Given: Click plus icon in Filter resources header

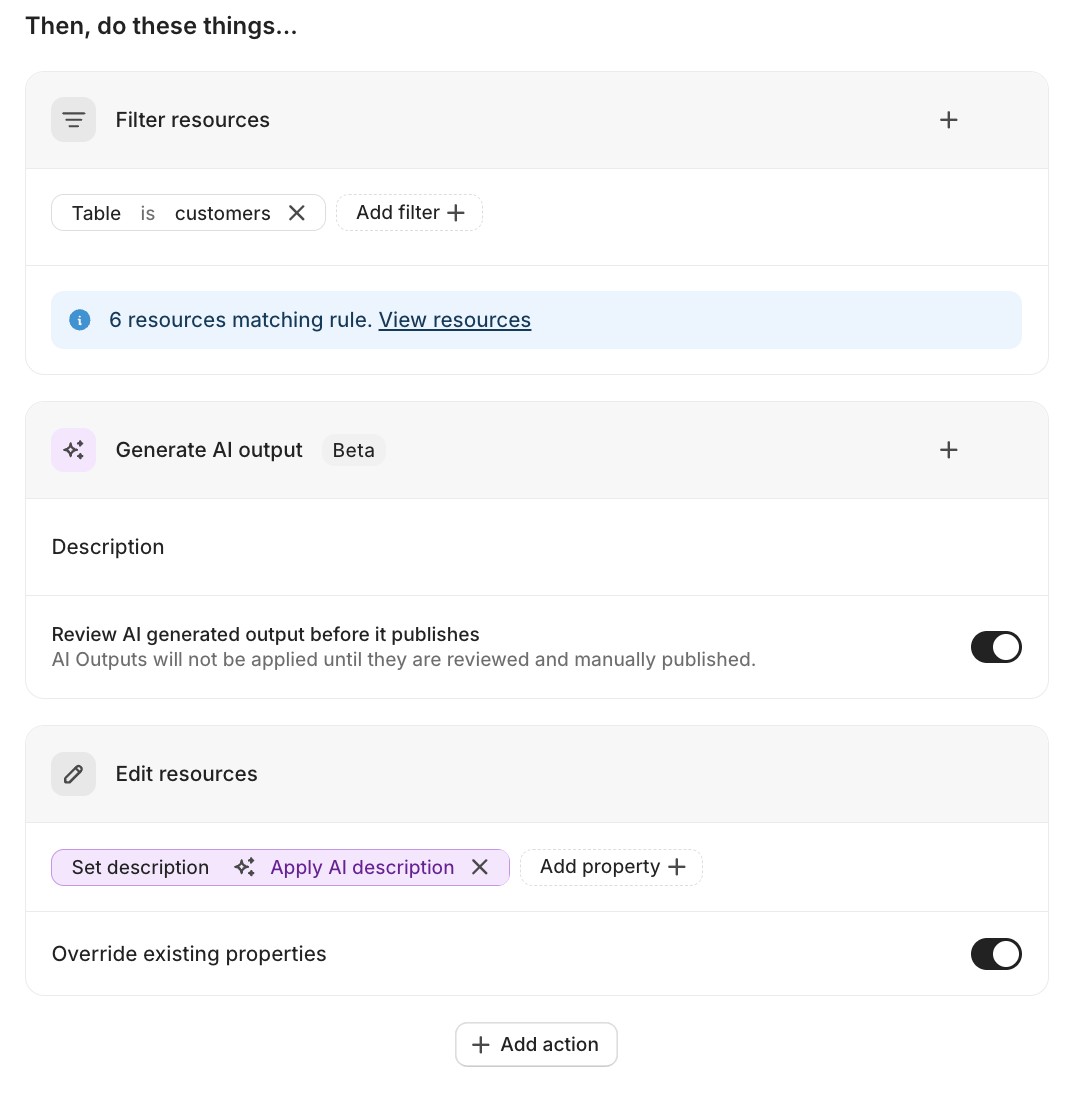Looking at the screenshot, I should (948, 120).
